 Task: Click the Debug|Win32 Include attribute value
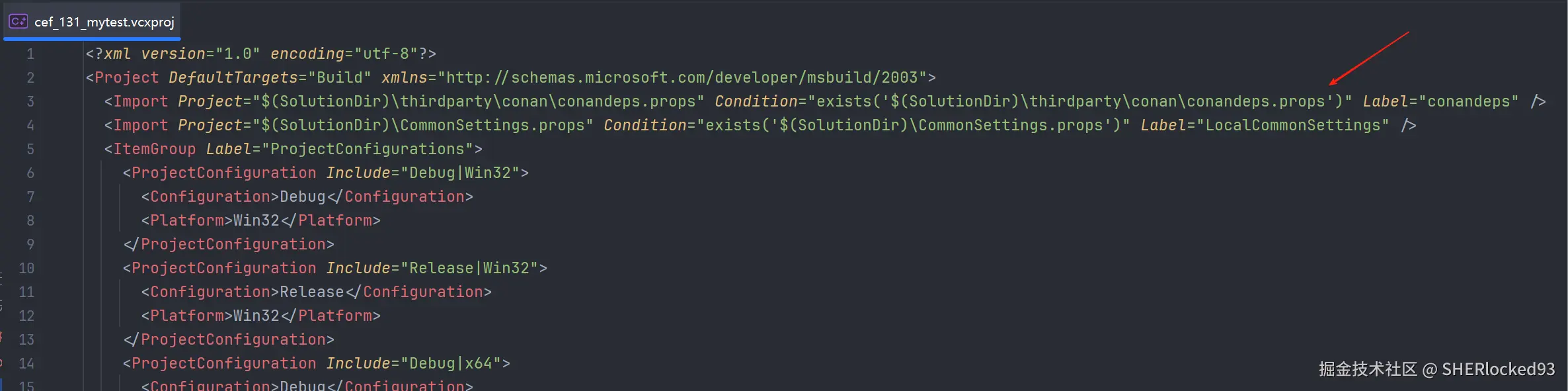(460, 173)
